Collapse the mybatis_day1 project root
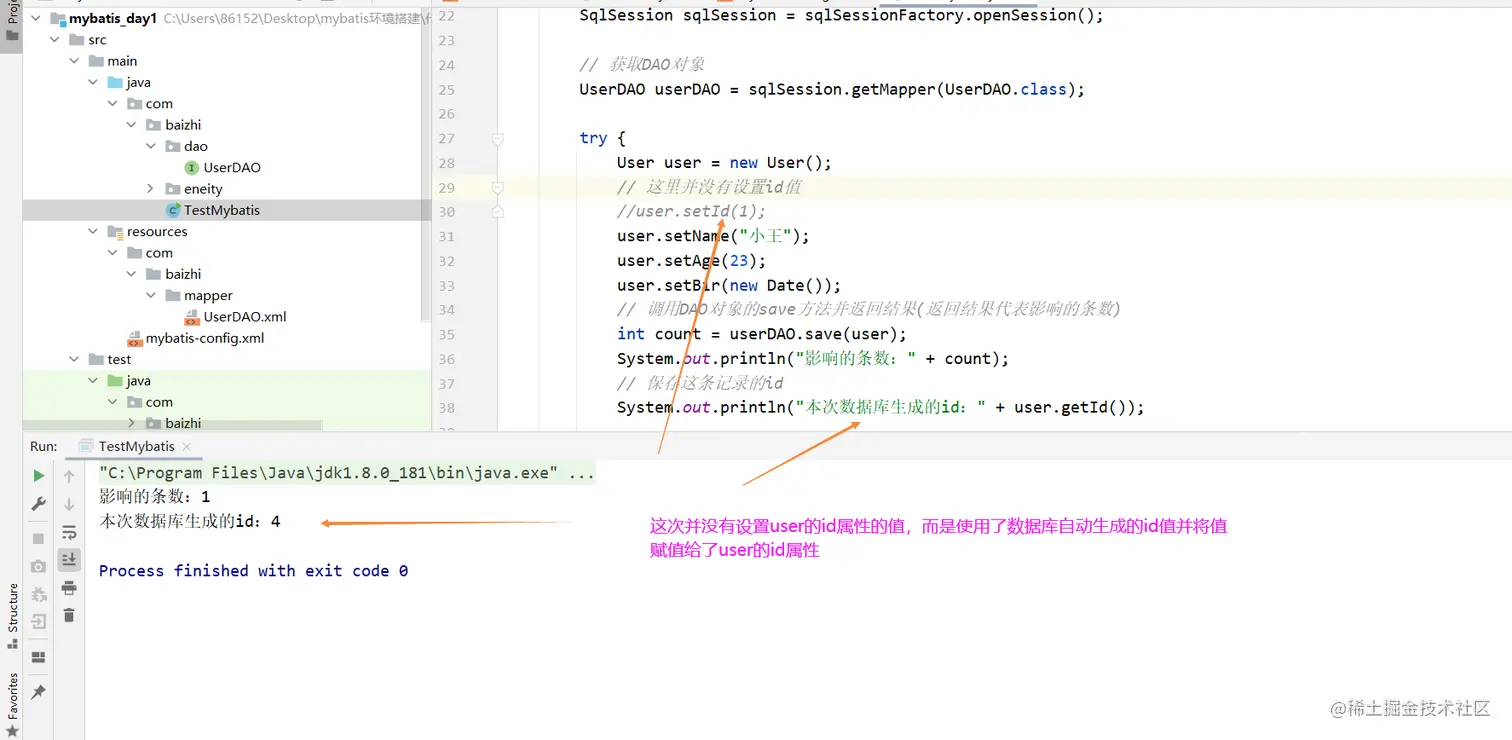Screen dimensions: 1512x740 click(x=35, y=19)
